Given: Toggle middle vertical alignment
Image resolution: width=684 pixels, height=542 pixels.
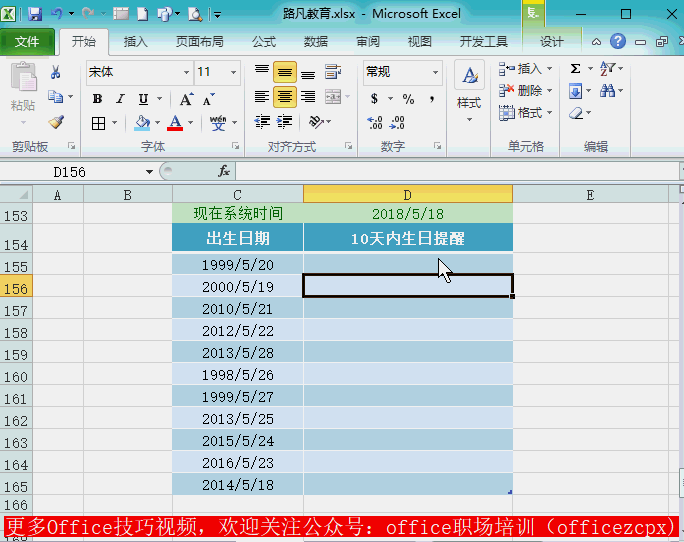Looking at the screenshot, I should point(285,72).
